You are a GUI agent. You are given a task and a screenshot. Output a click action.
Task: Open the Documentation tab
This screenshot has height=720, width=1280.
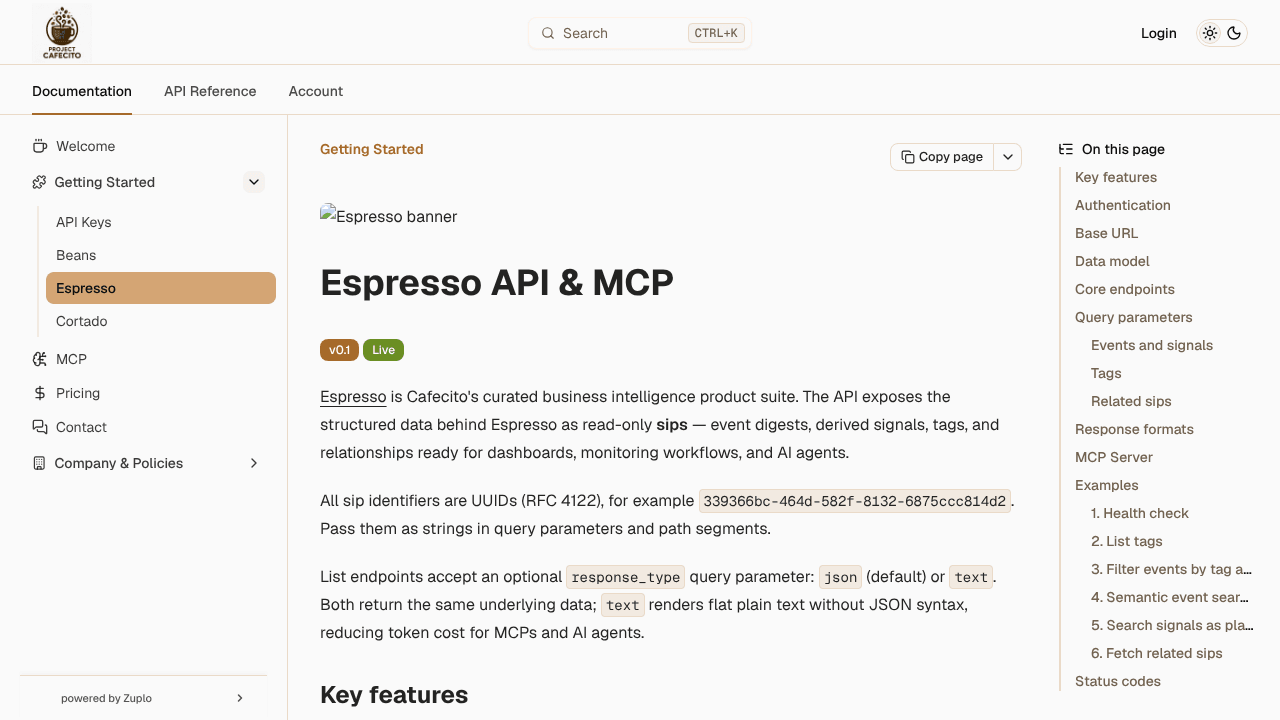point(82,91)
